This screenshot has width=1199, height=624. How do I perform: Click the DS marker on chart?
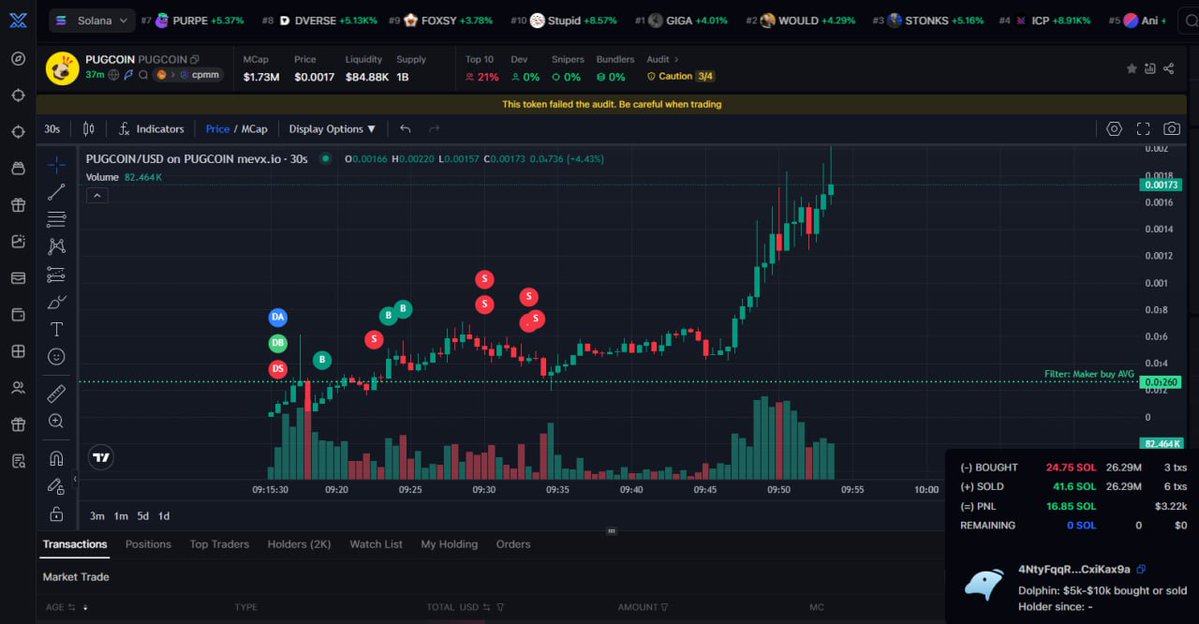tap(278, 369)
